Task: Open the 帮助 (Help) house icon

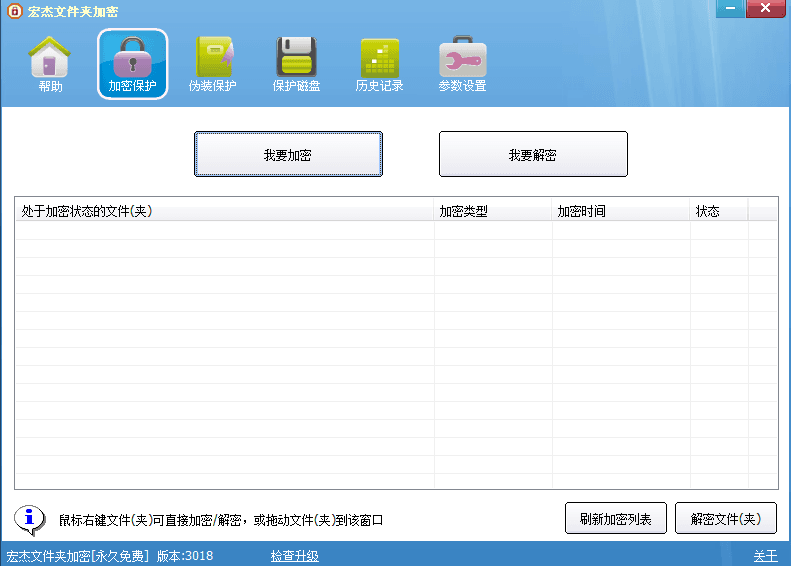Action: point(50,64)
